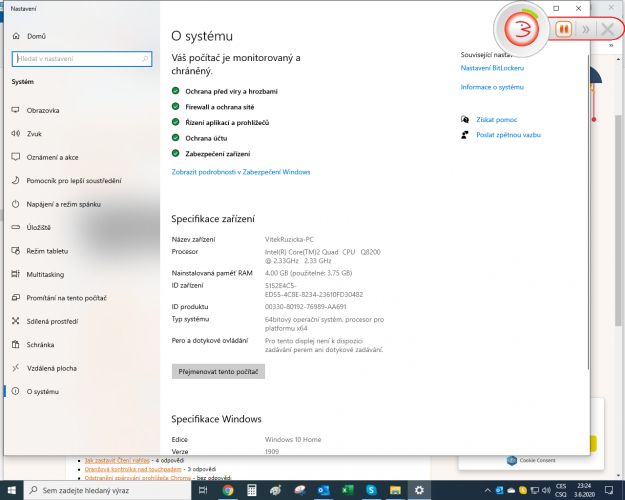Viewport: 625px width, 500px height.
Task: Click the taskbar search box
Action: pyautogui.click(x=108, y=490)
